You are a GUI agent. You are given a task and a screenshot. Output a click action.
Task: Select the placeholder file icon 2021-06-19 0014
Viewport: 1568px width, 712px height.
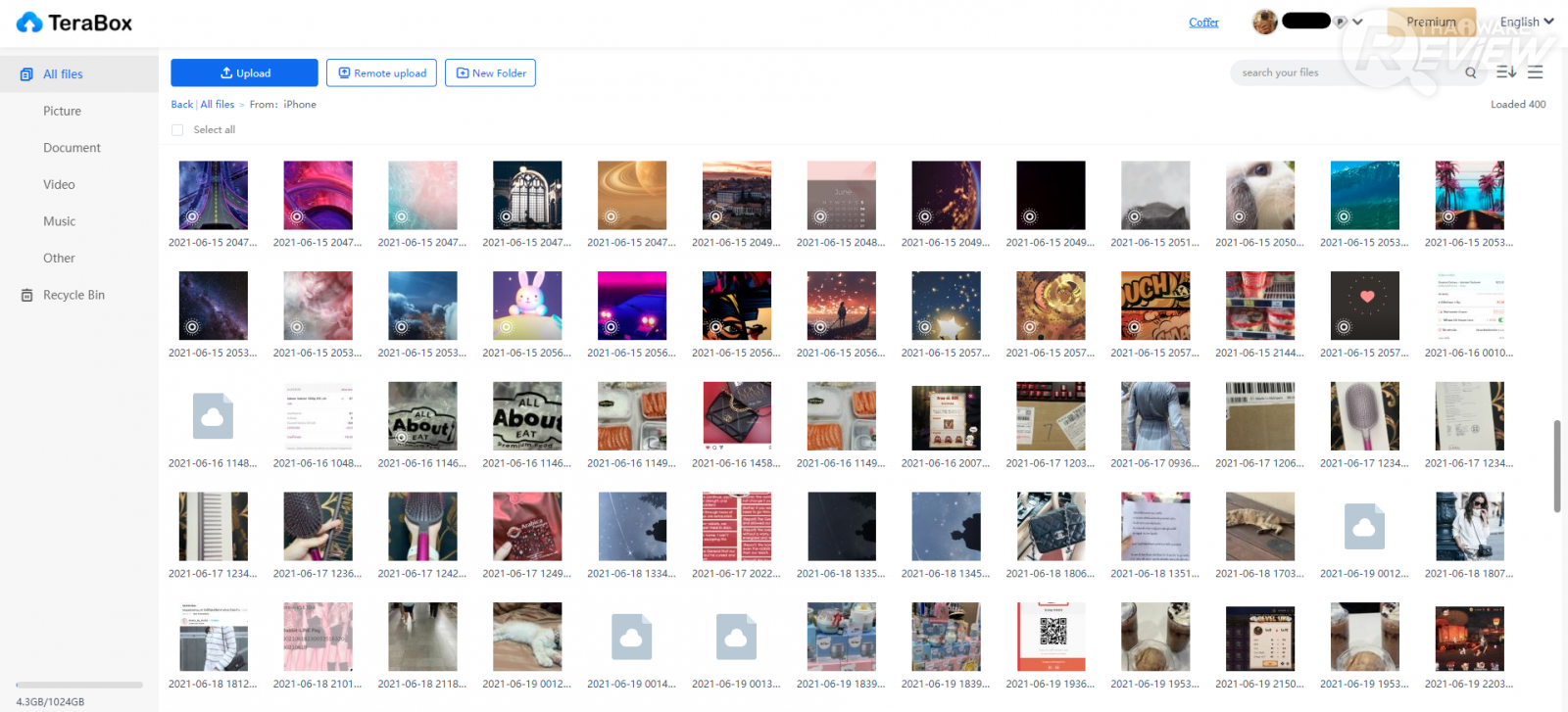(632, 638)
